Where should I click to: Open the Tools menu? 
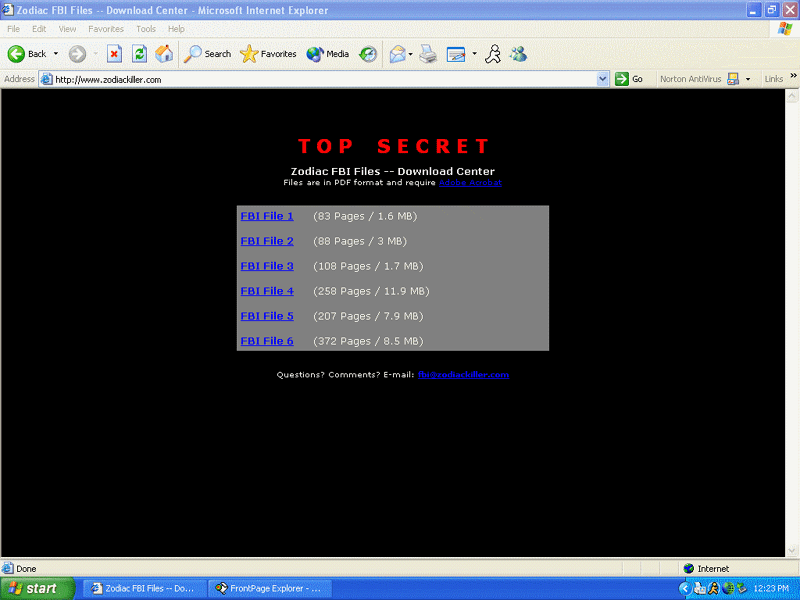click(x=146, y=29)
